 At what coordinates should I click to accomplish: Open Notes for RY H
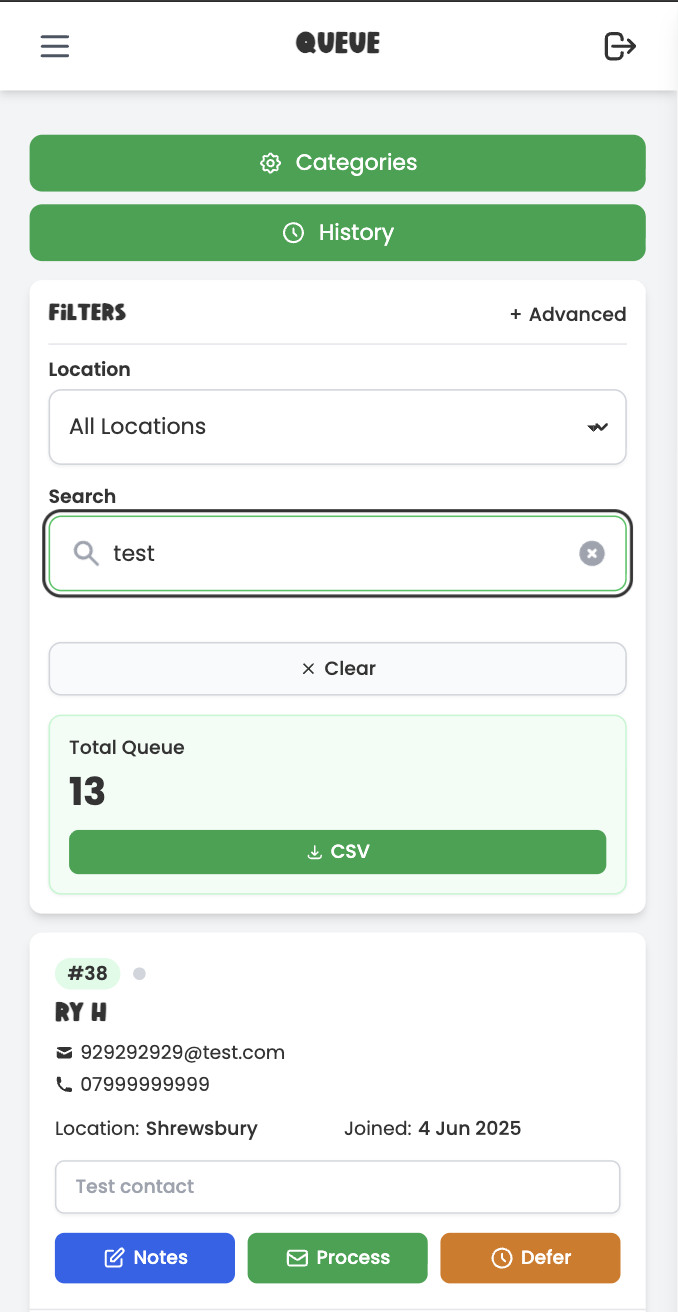coord(145,1258)
